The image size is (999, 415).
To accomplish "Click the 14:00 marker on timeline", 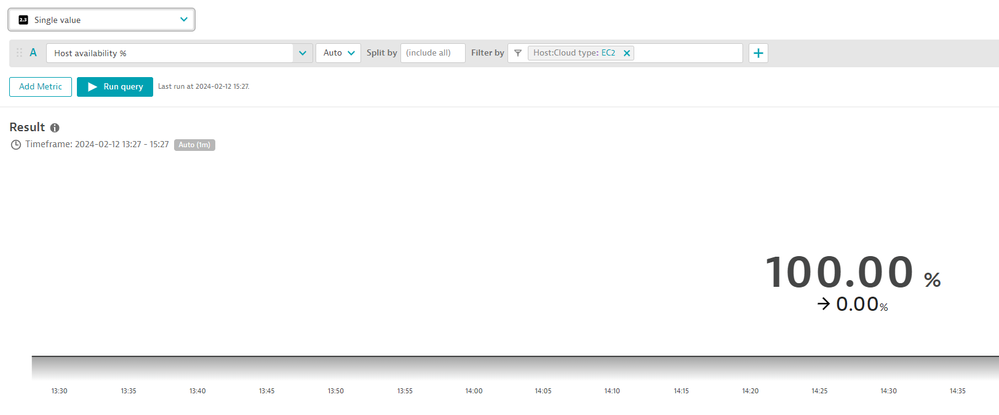I will 474,391.
